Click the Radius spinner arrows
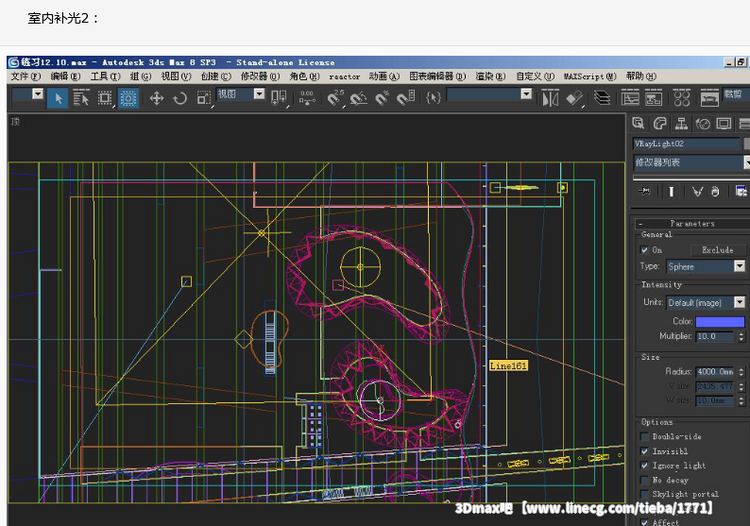The image size is (750, 526). tap(741, 372)
